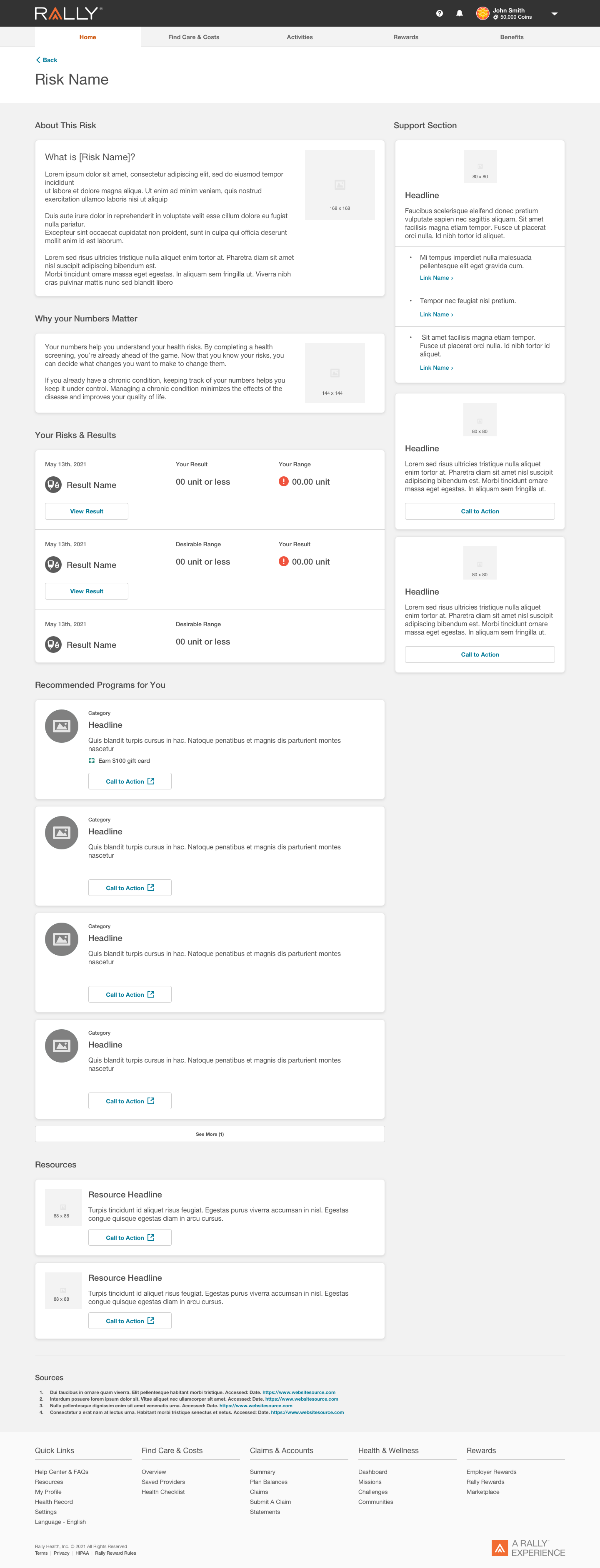Expand See More (1) programs
The image size is (600, 1568).
[210, 1134]
